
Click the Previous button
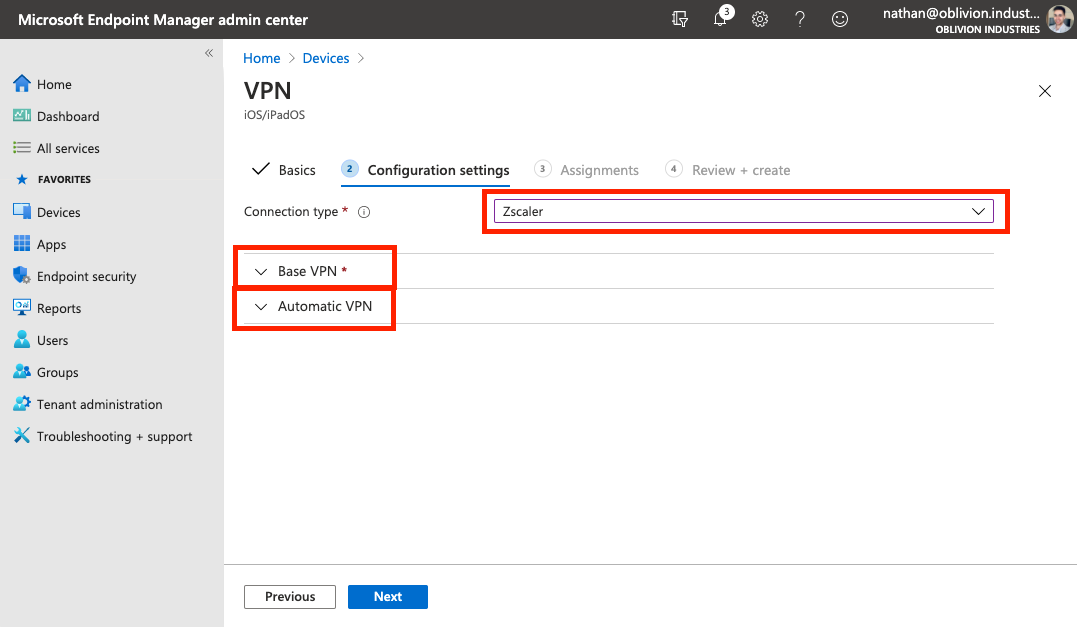click(290, 597)
